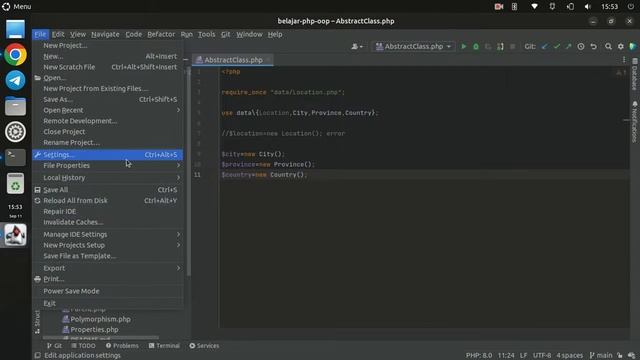Open system settings gear in dock
The image size is (640, 360).
(15, 132)
